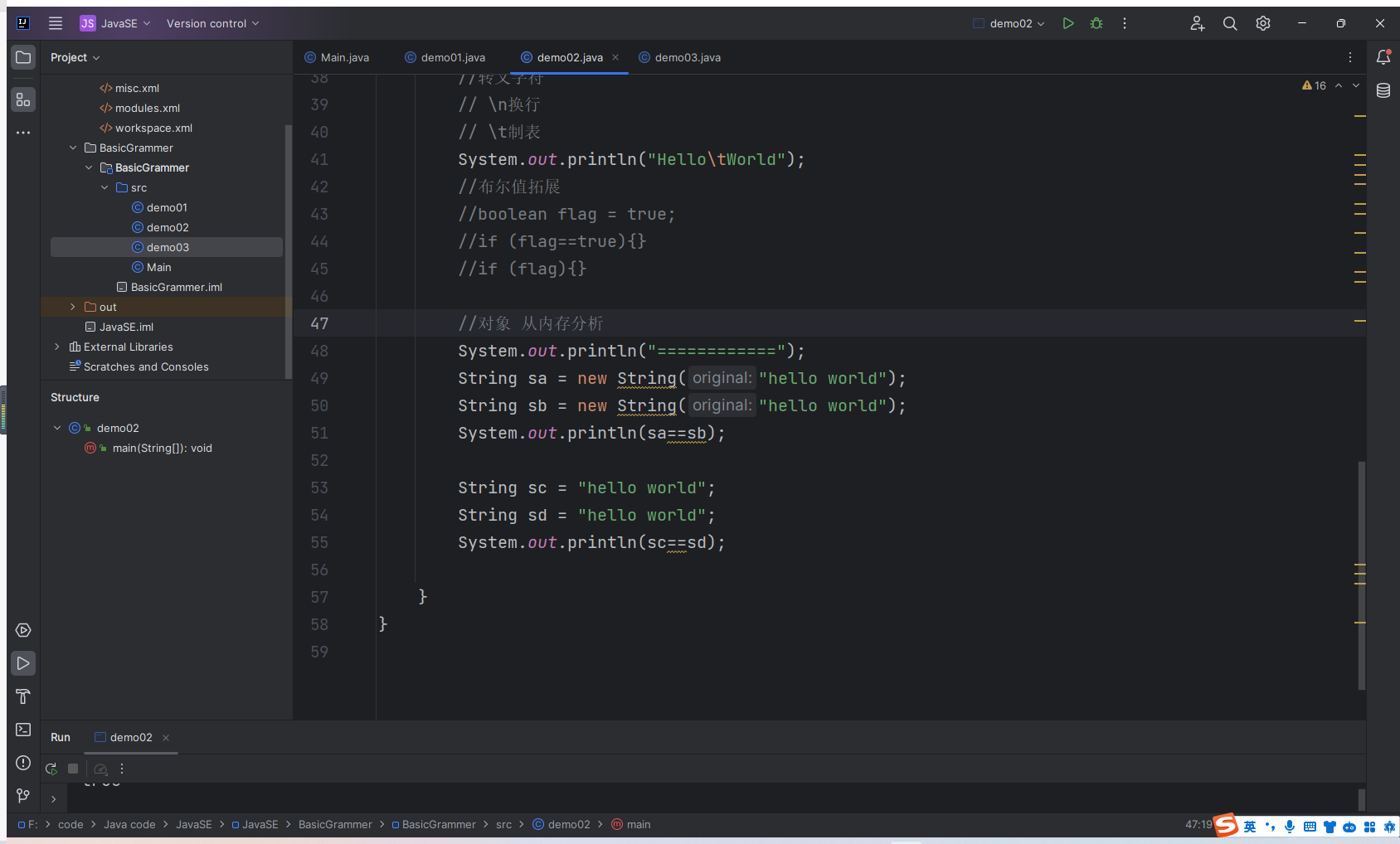The height and width of the screenshot is (844, 1400).
Task: Open the Problems tool window icon
Action: [x=23, y=763]
